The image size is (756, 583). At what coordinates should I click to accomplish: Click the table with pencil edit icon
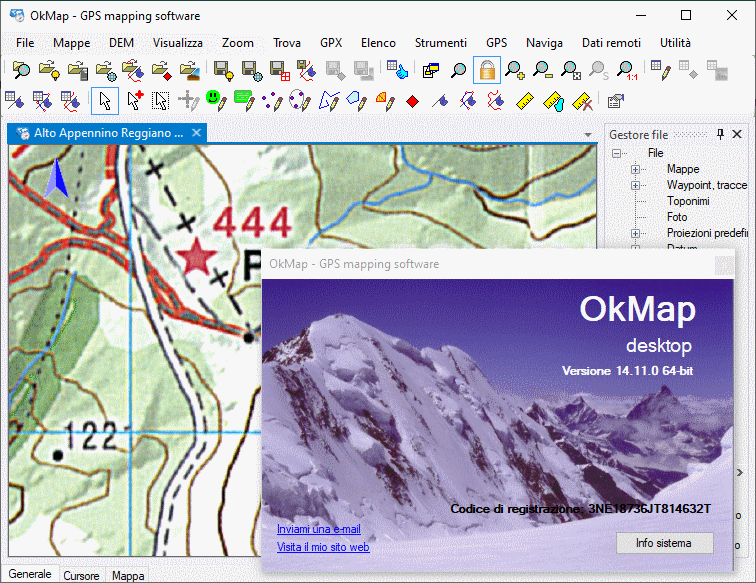coord(661,70)
